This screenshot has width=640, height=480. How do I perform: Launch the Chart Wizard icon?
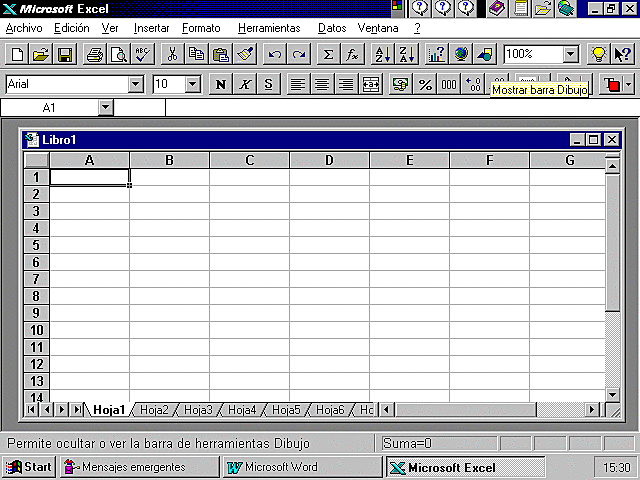click(437, 54)
